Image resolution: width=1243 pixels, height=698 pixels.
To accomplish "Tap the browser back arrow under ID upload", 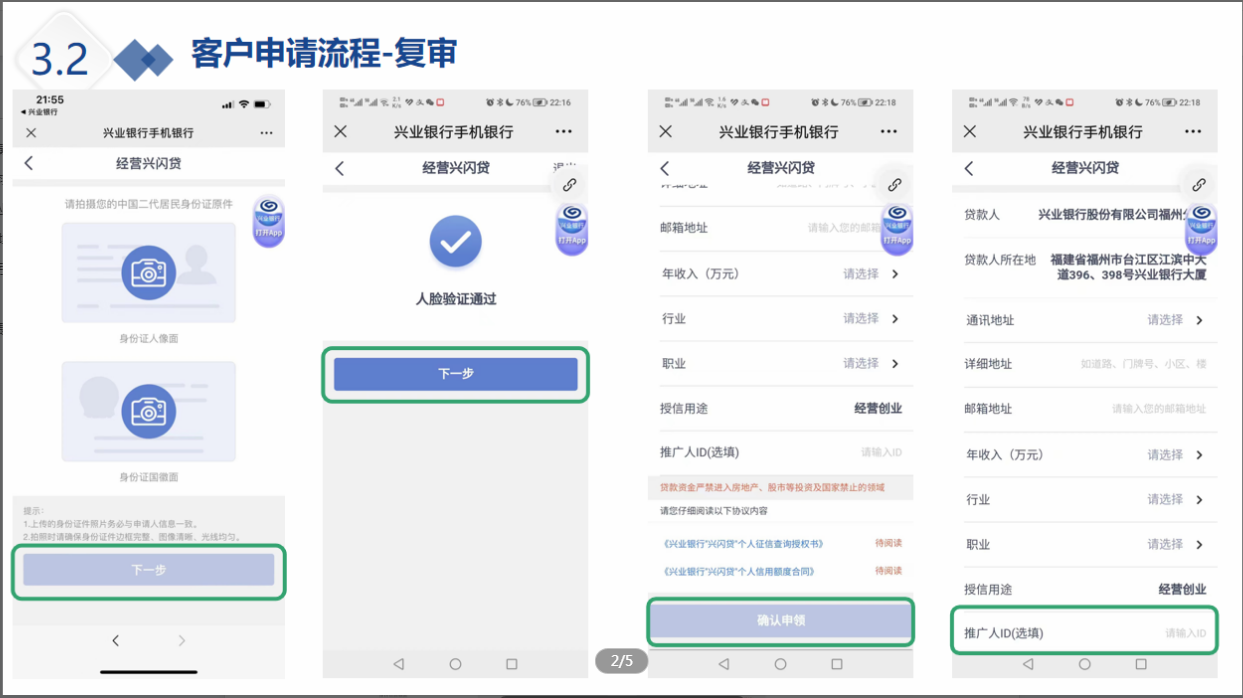I will point(115,640).
